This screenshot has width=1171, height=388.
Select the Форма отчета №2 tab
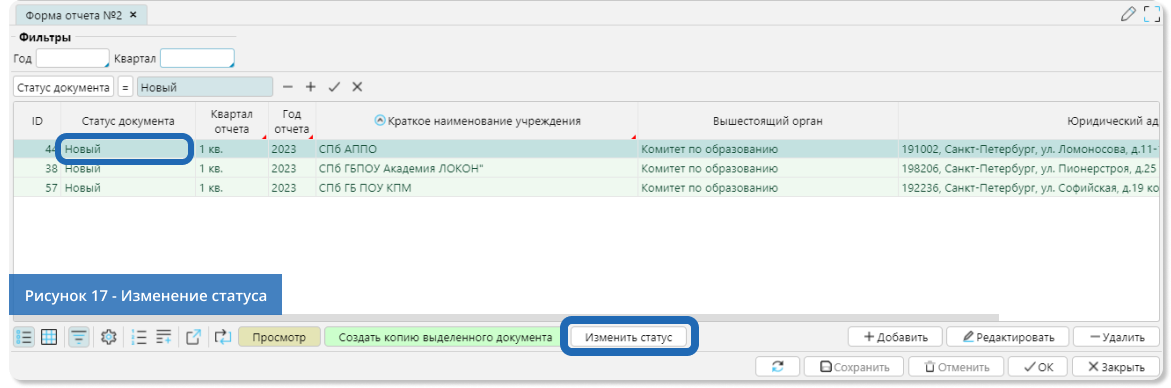[x=81, y=14]
